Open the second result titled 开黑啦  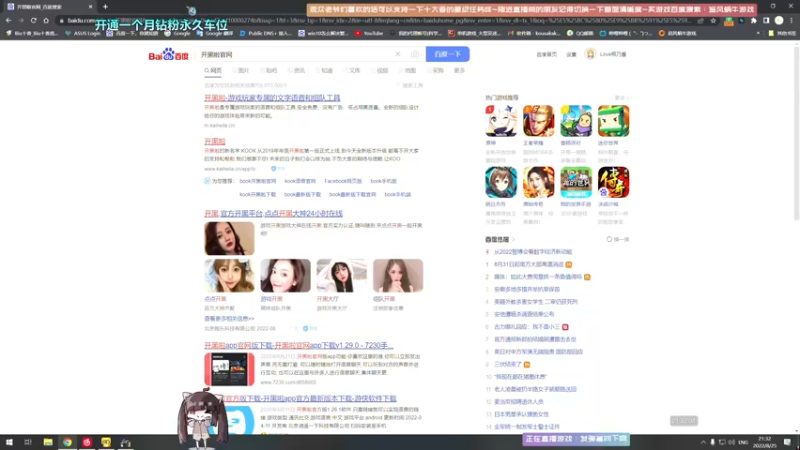(215, 141)
